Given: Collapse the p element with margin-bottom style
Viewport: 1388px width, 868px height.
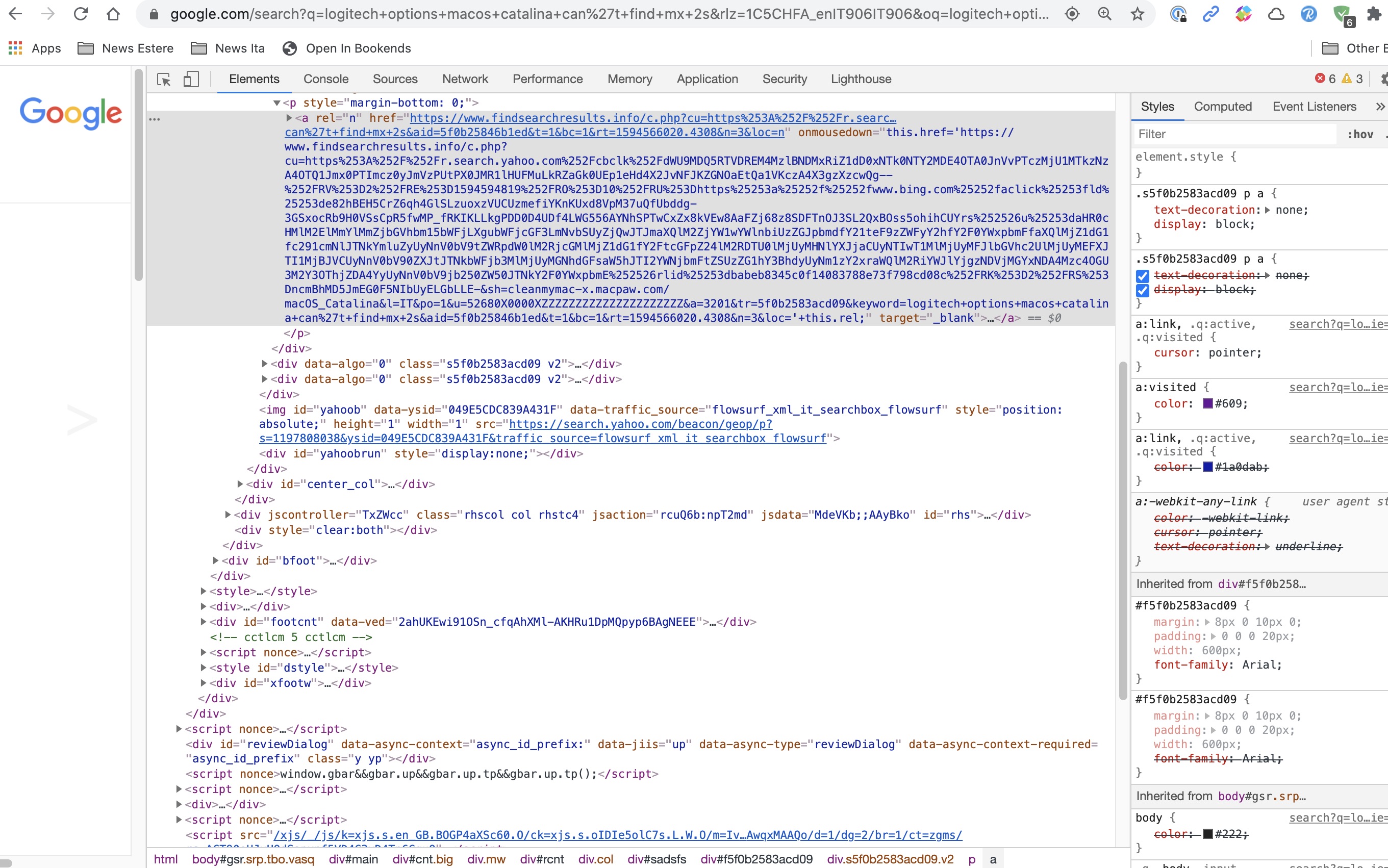Looking at the screenshot, I should (276, 102).
